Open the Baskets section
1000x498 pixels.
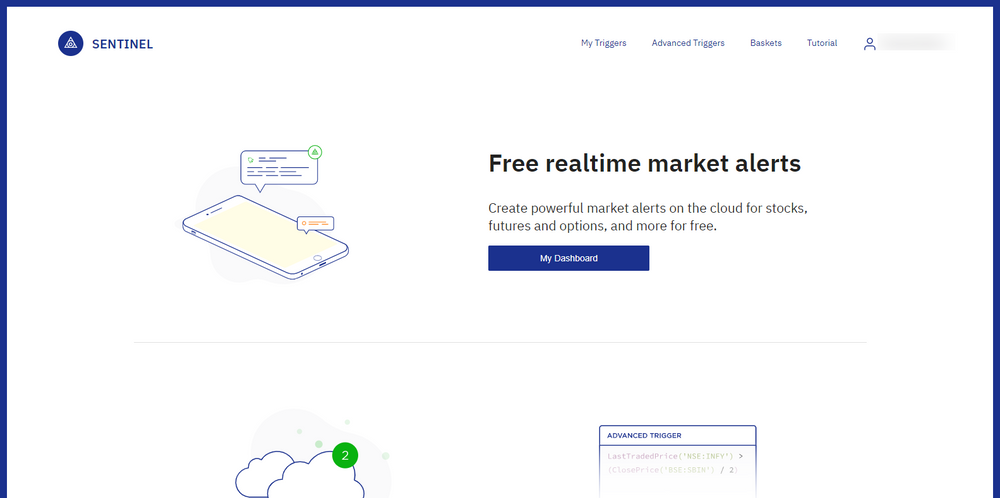pos(766,43)
